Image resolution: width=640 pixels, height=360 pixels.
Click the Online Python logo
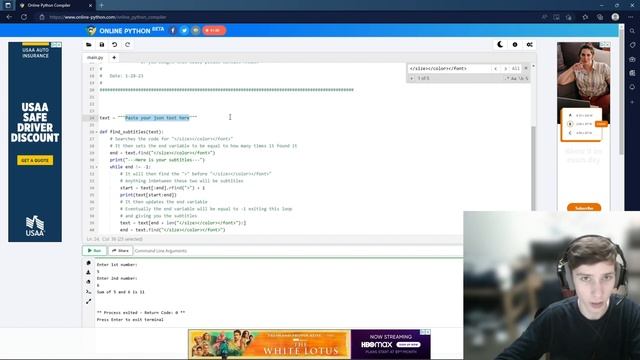(x=125, y=31)
